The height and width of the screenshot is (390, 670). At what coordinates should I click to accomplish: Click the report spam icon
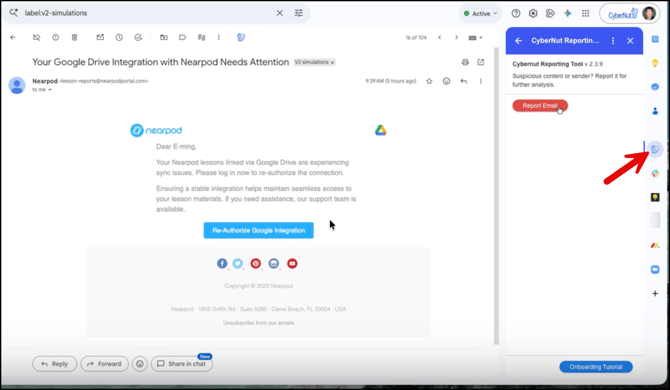(56, 38)
